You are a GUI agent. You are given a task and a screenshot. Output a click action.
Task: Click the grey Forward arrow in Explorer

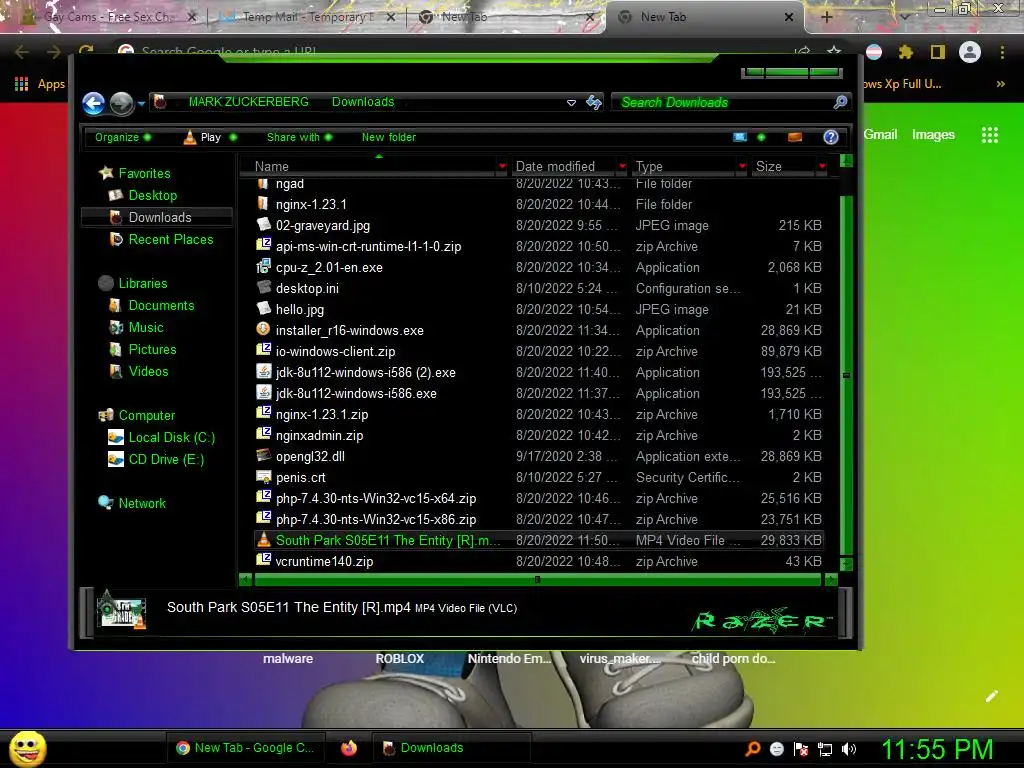pos(121,103)
